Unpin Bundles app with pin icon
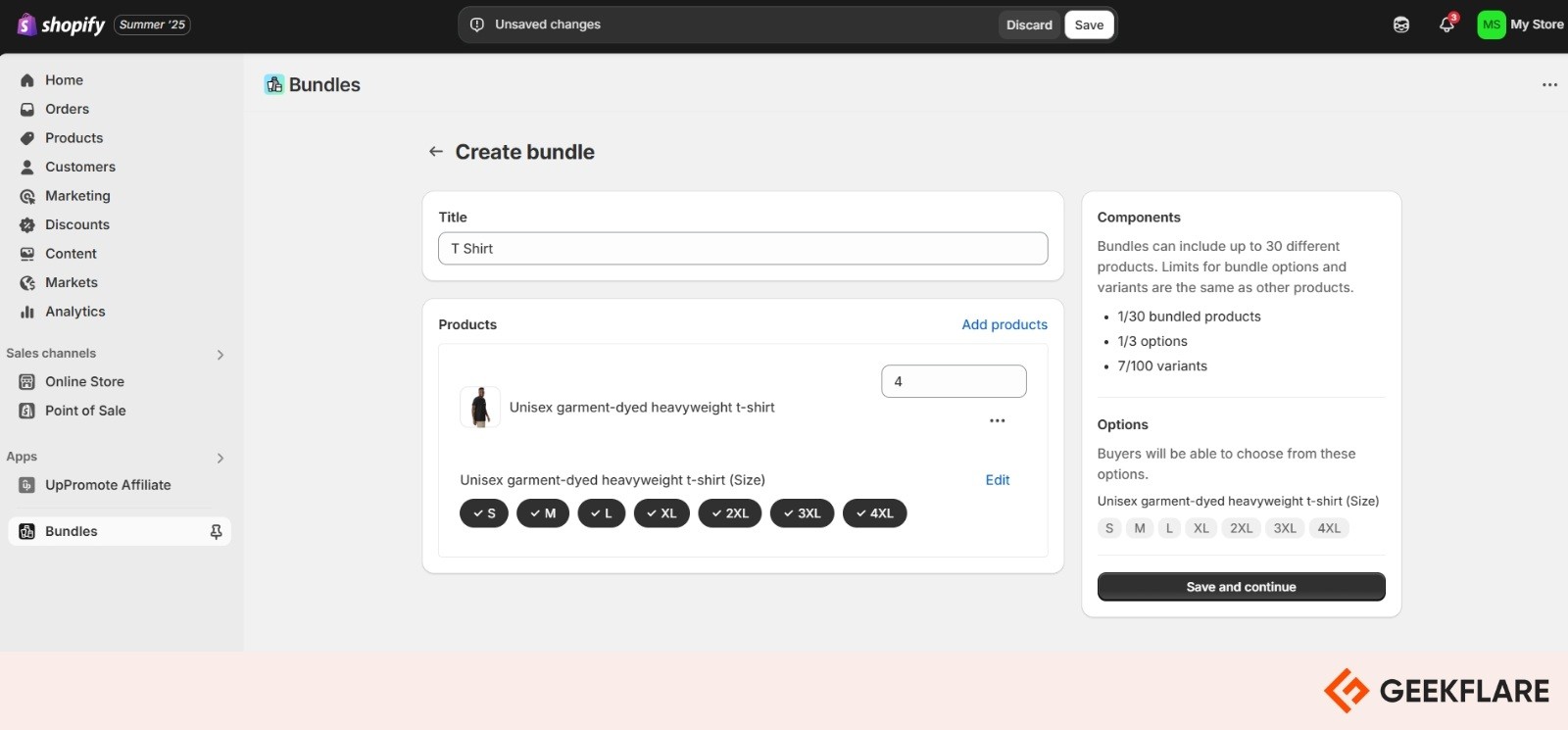 [x=216, y=531]
